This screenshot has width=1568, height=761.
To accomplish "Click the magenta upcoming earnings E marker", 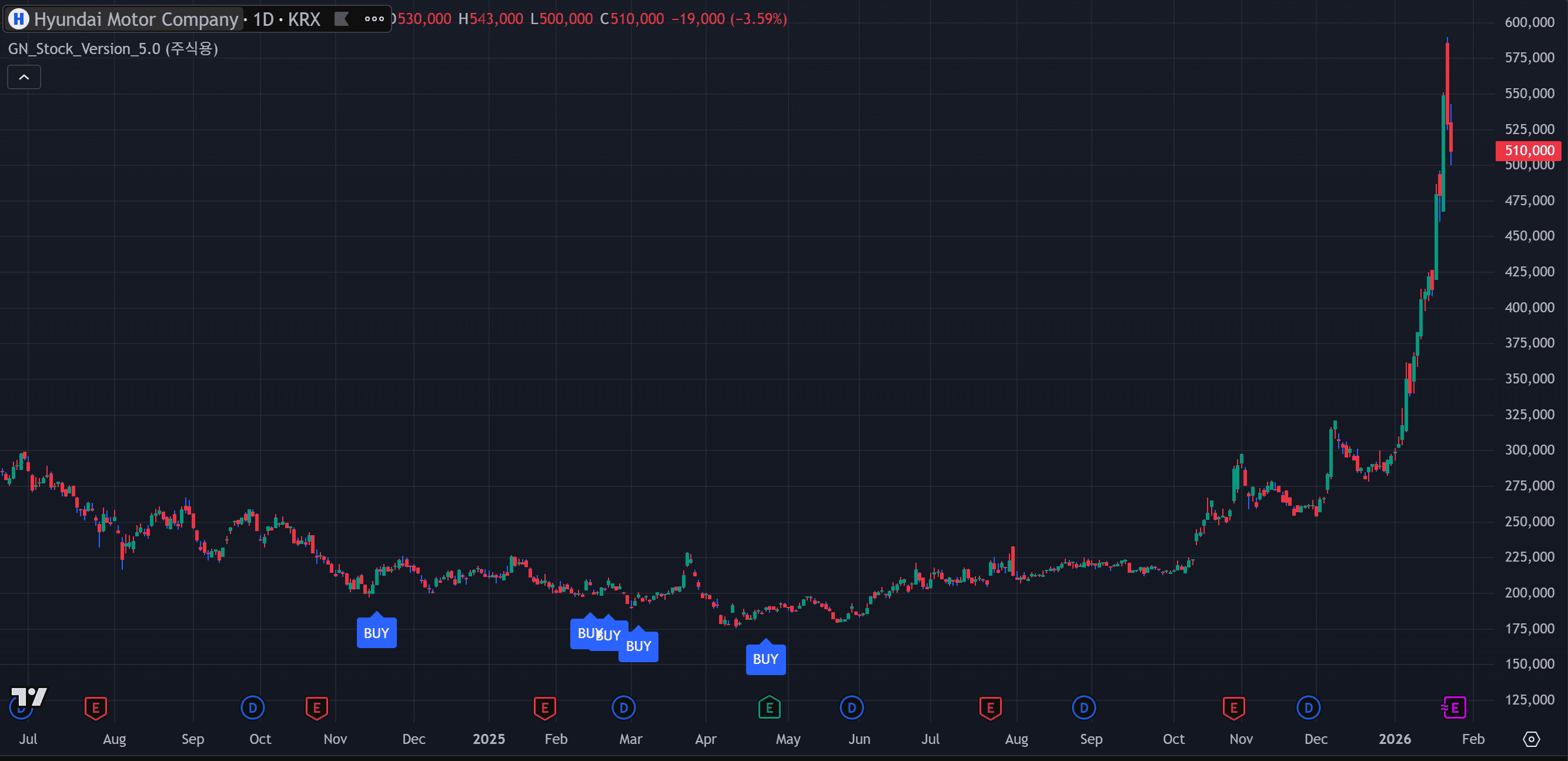I will click(1454, 707).
